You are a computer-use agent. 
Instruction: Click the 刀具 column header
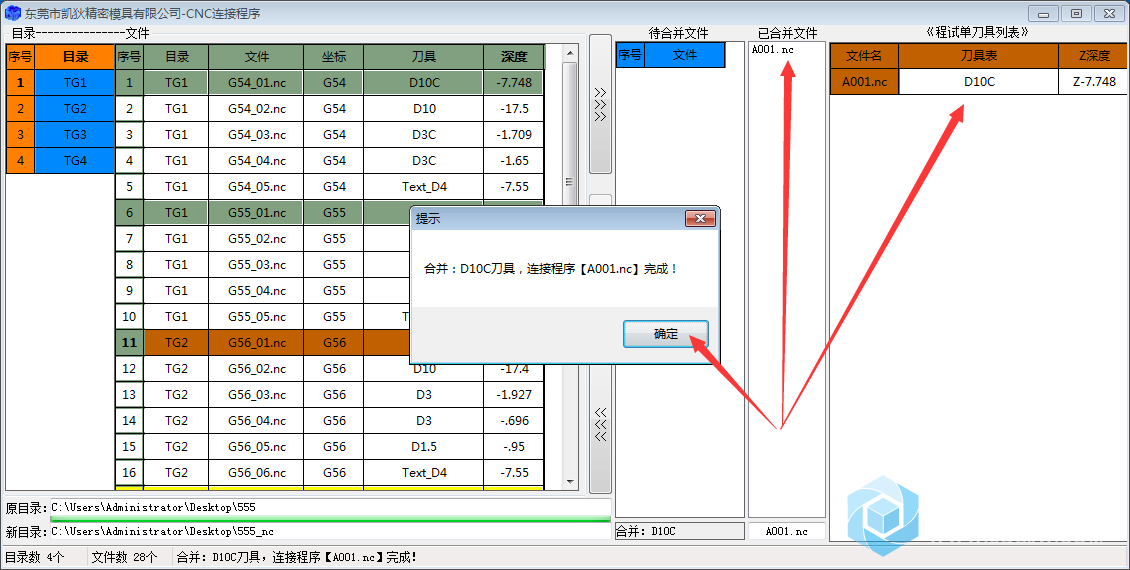pos(424,56)
